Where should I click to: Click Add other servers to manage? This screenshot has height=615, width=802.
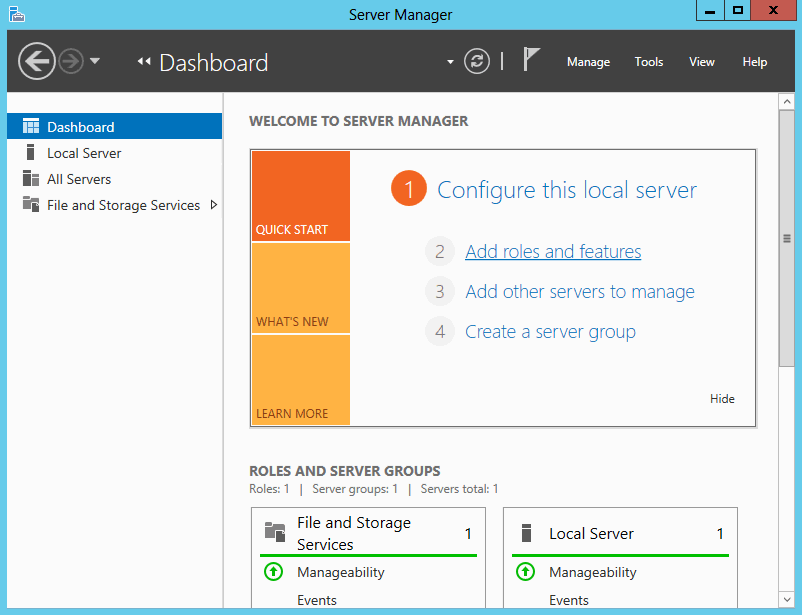[x=580, y=292]
